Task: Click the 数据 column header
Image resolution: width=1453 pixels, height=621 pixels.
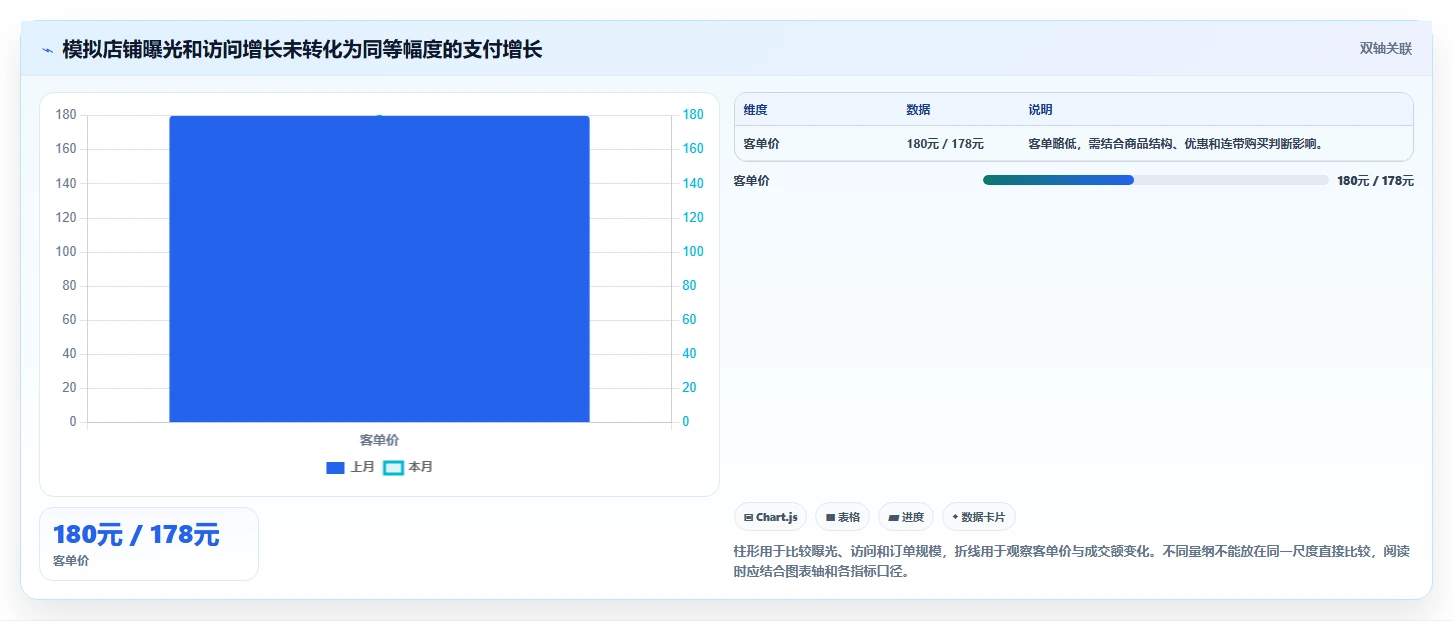Action: click(918, 110)
